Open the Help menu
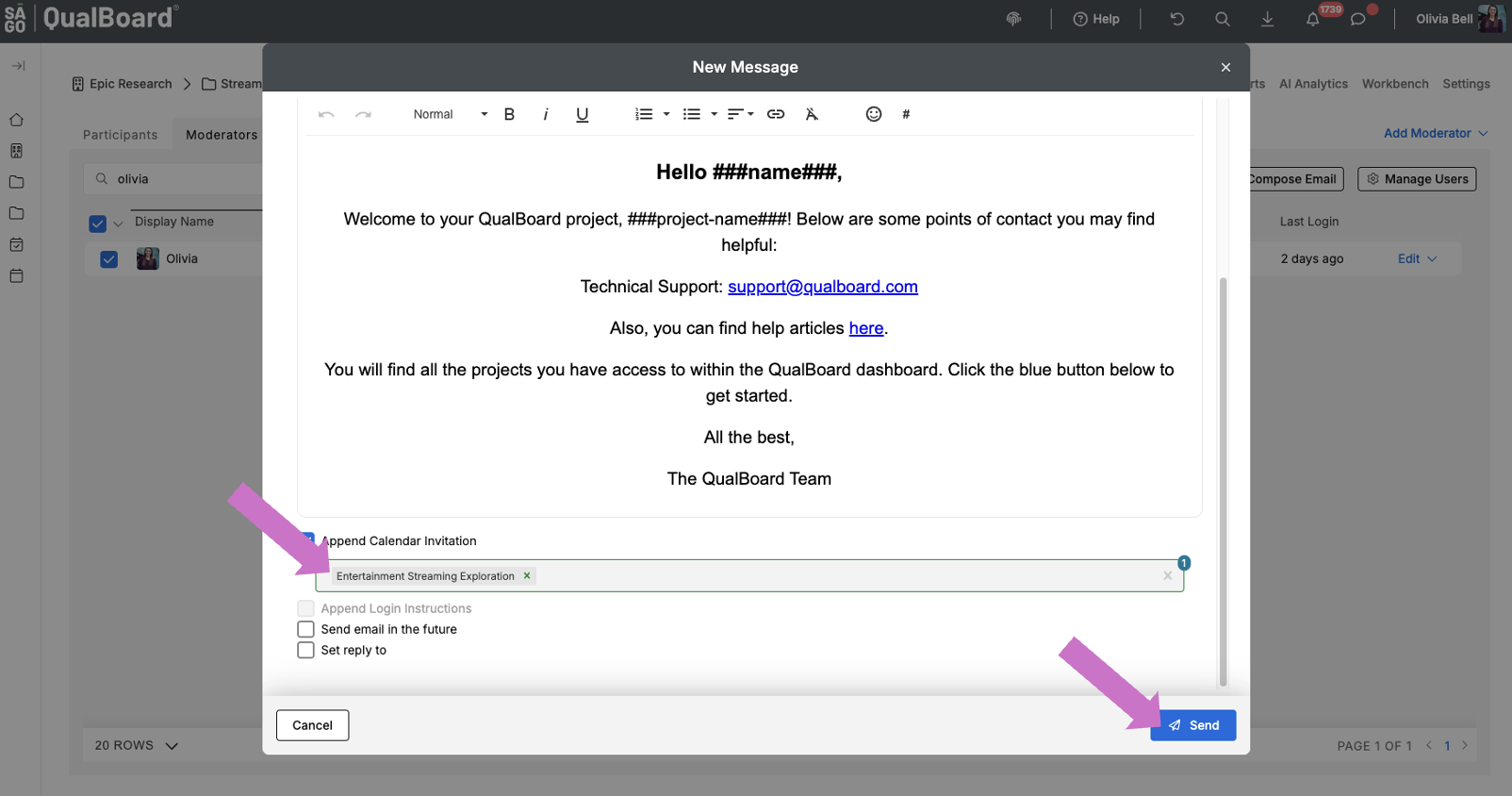 1096,19
